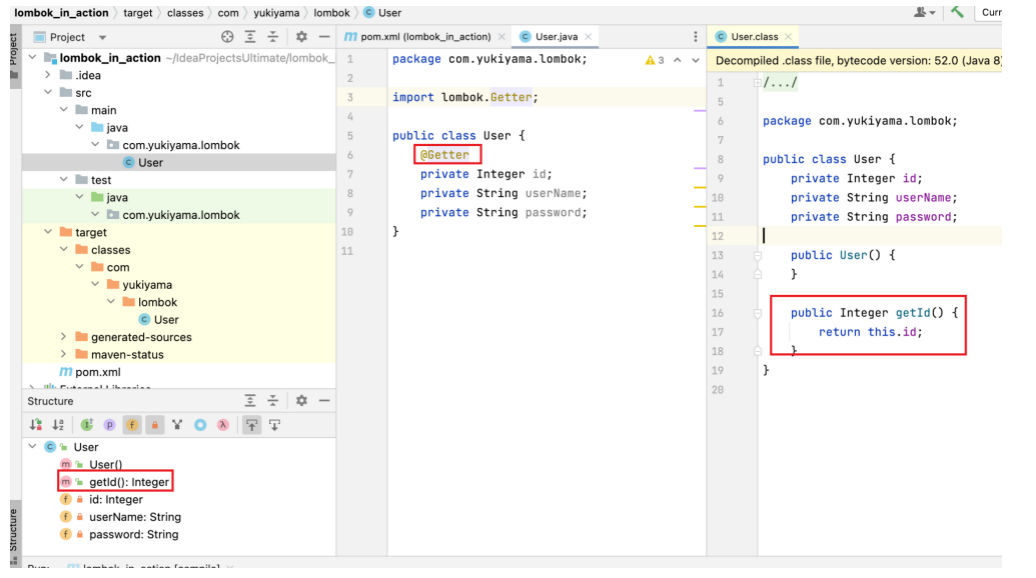The width and height of the screenshot is (1036, 578).
Task: Close the User.class editor tab
Action: pyautogui.click(x=788, y=37)
